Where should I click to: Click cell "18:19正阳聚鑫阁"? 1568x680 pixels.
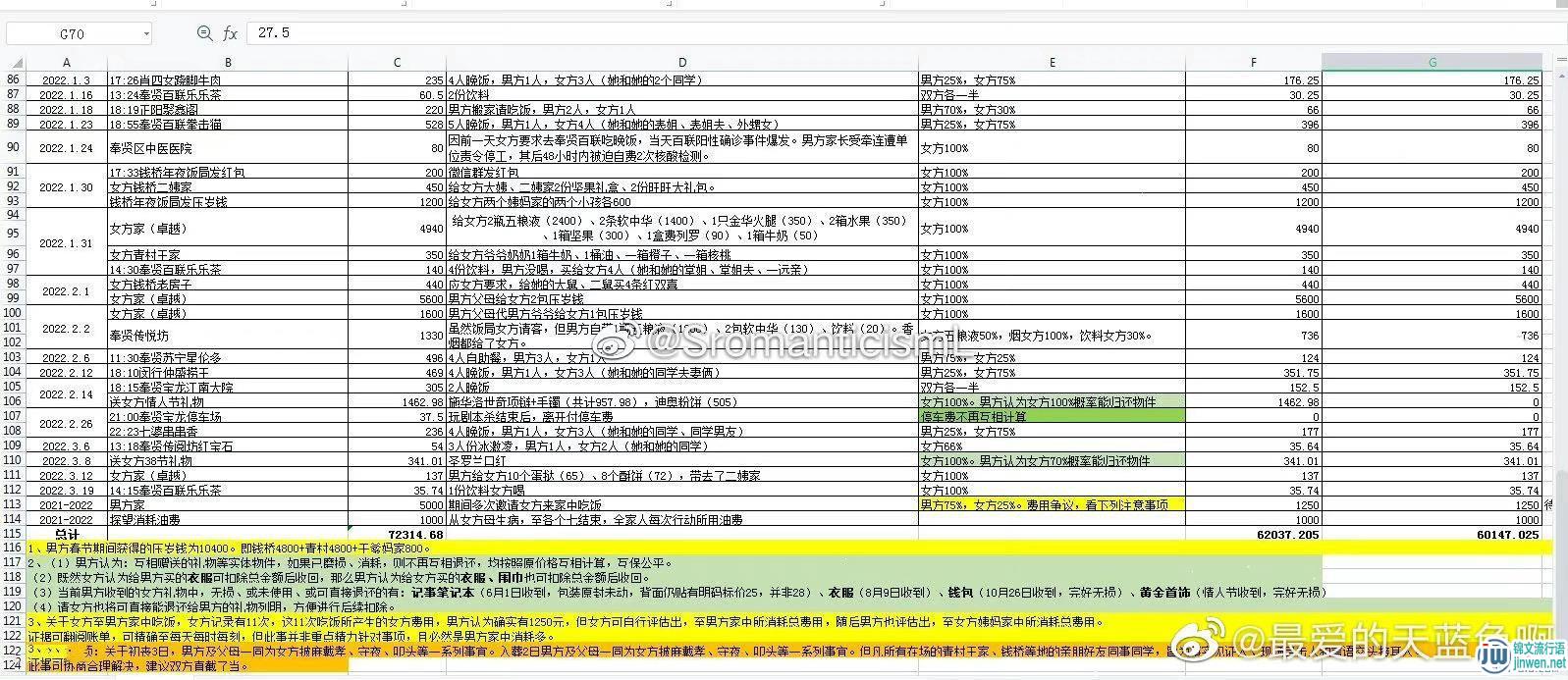(228, 110)
